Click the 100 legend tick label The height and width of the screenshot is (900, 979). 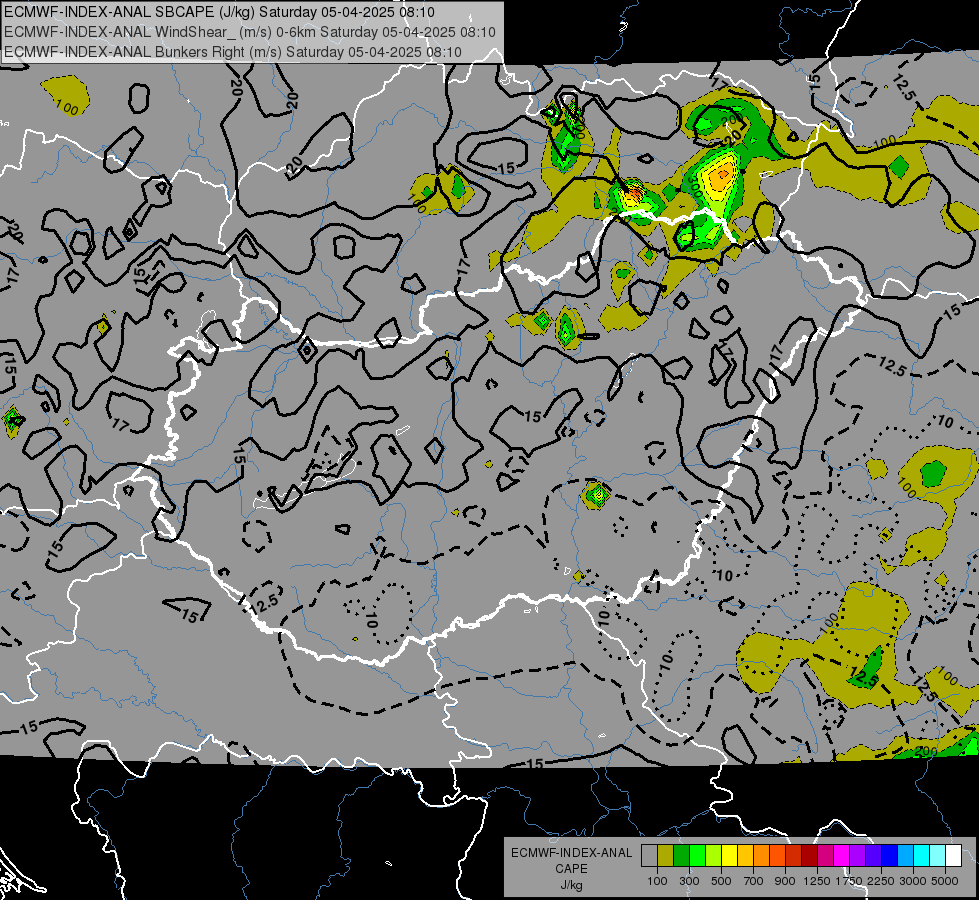coord(657,881)
